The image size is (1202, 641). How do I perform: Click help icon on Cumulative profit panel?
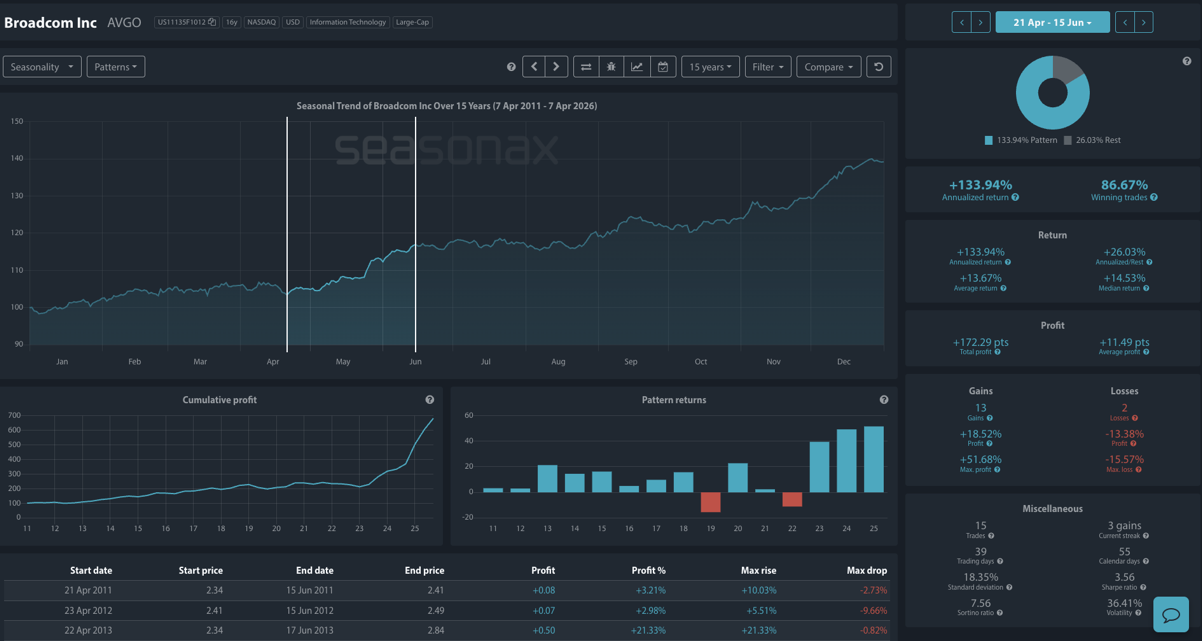point(430,400)
